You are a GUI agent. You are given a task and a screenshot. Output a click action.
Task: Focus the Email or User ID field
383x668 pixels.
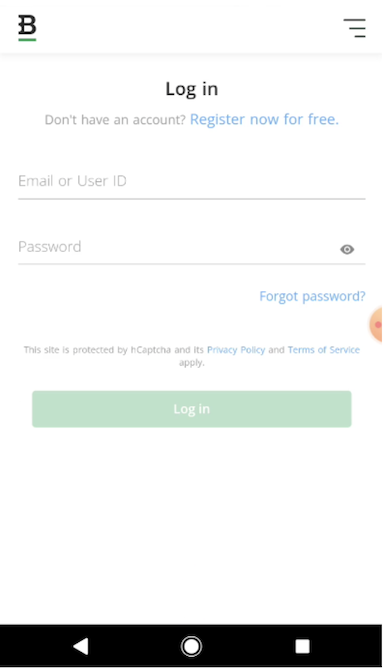[192, 181]
